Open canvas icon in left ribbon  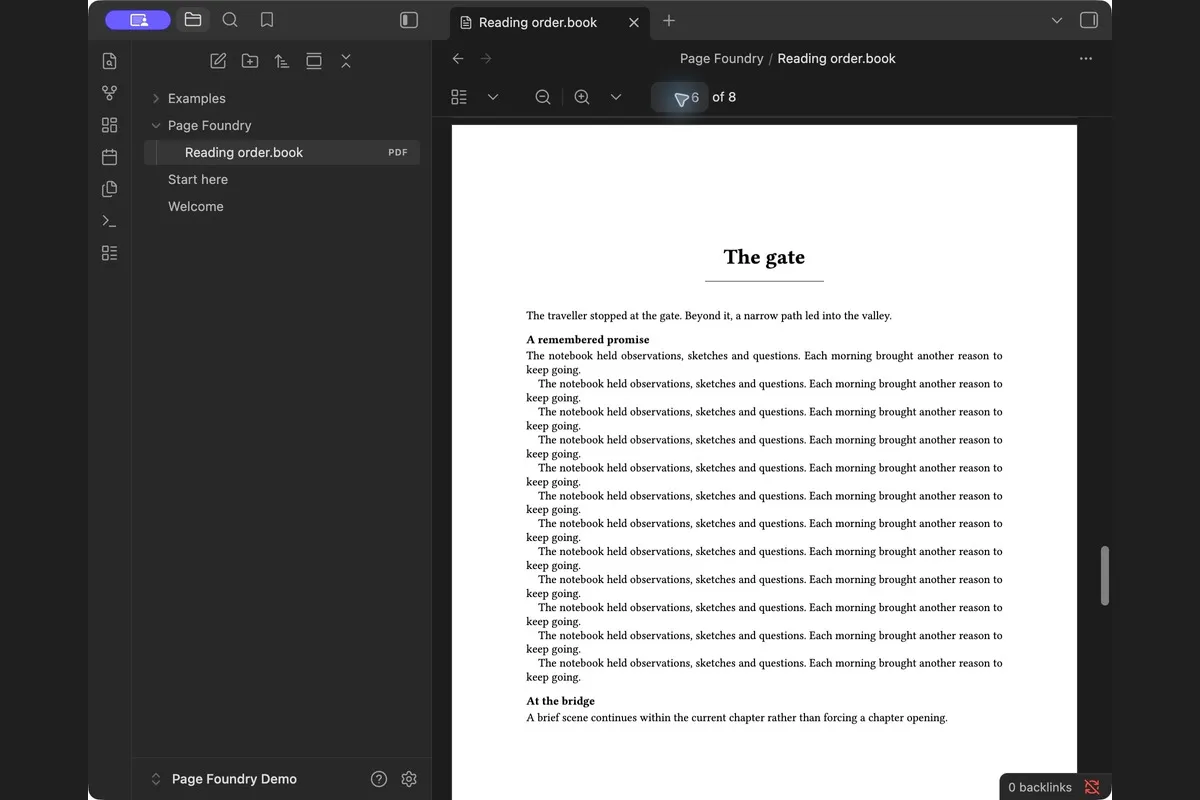click(110, 125)
